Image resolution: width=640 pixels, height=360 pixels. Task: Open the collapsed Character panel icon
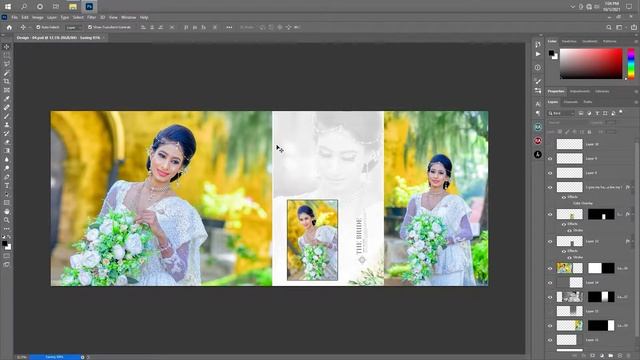point(538,104)
